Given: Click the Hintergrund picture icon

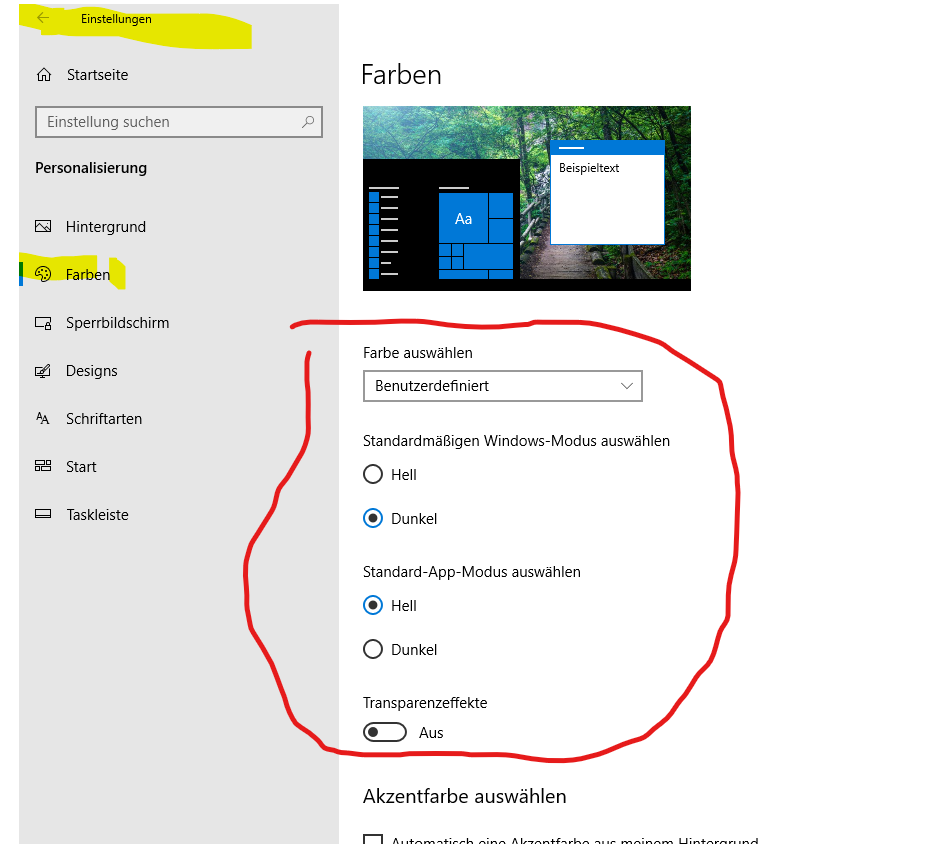Looking at the screenshot, I should (43, 226).
